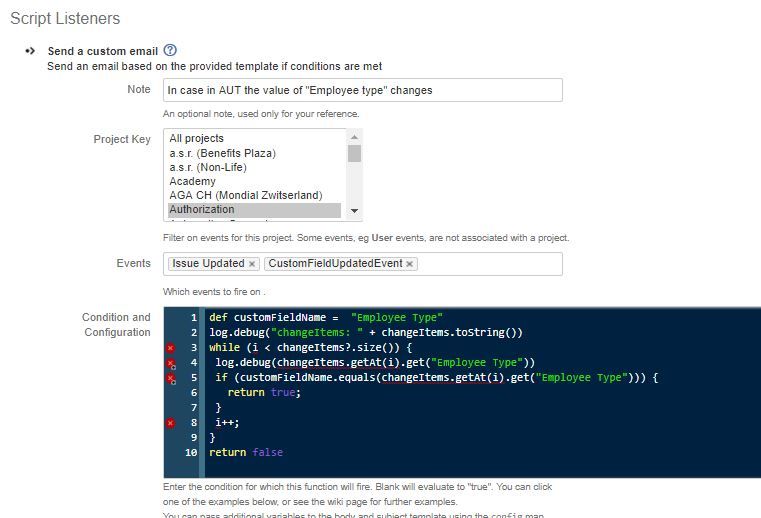Select a.s.r. (Non-Life) project
761x518 pixels.
tap(208, 167)
